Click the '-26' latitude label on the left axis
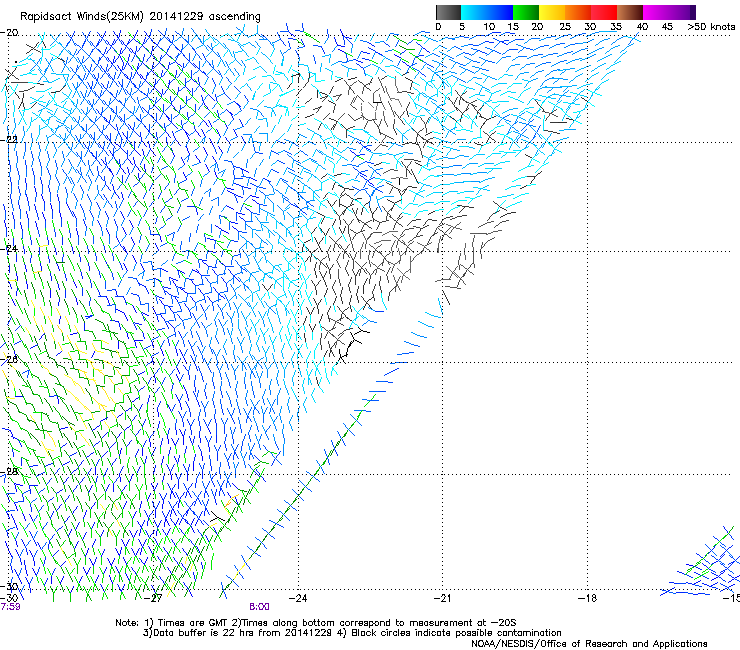The height and width of the screenshot is (650, 740). tap(9, 360)
